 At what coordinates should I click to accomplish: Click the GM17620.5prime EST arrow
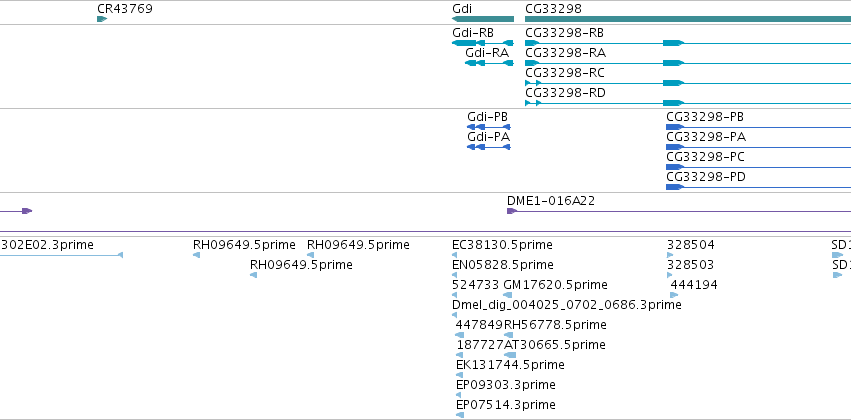[x=508, y=295]
